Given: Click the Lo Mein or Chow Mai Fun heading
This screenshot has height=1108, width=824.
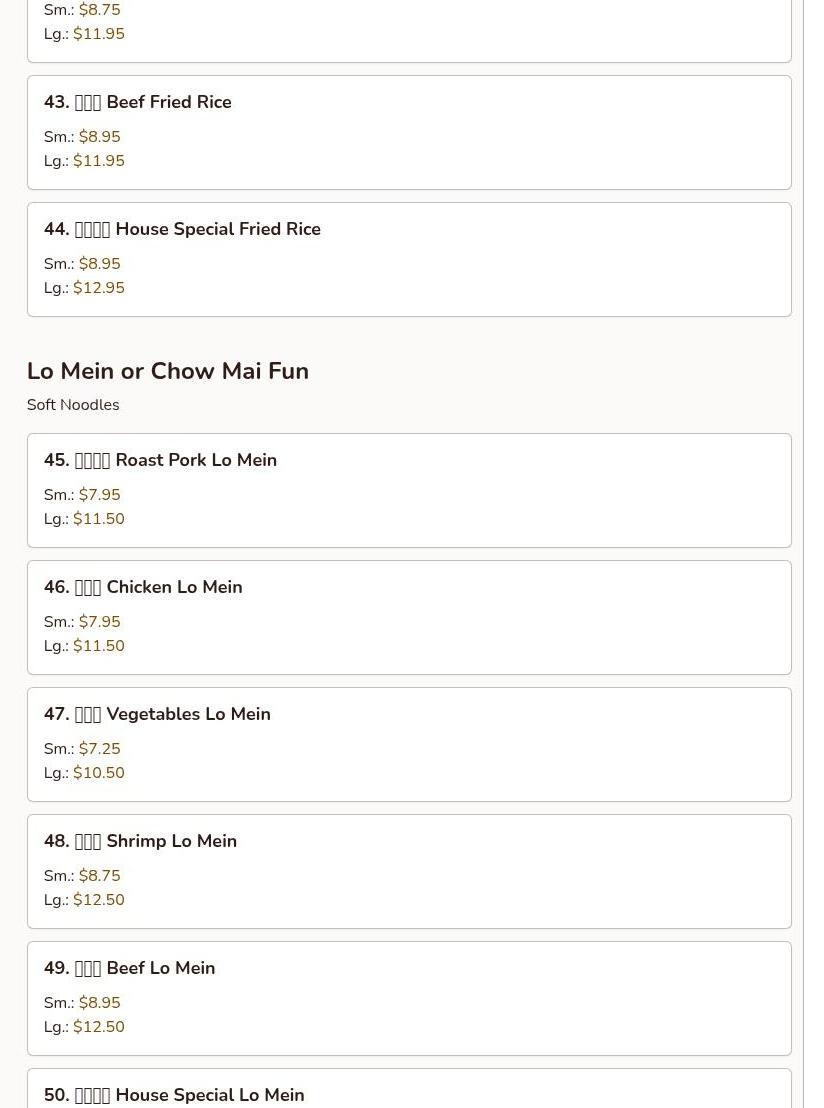Looking at the screenshot, I should click(168, 371).
